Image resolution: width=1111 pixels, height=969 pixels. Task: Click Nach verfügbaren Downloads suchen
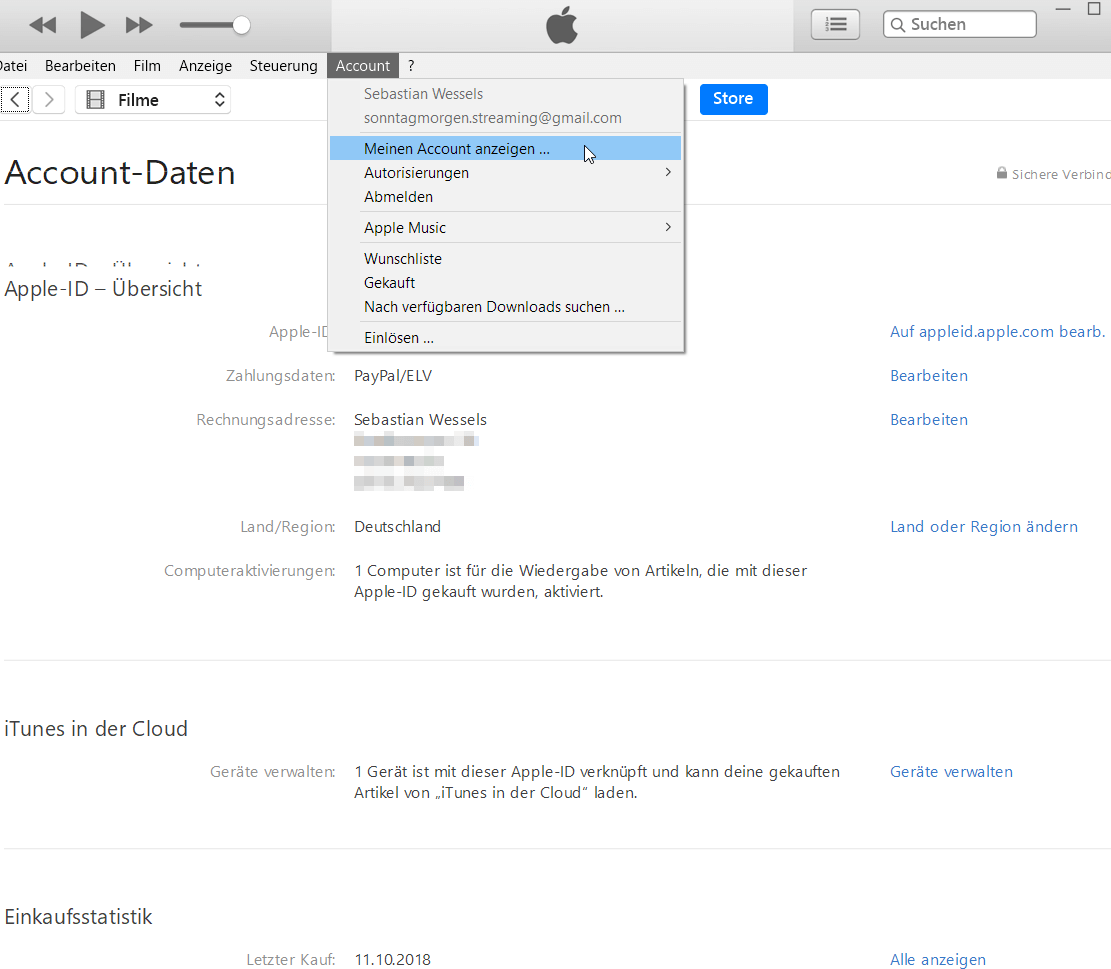click(x=505, y=307)
